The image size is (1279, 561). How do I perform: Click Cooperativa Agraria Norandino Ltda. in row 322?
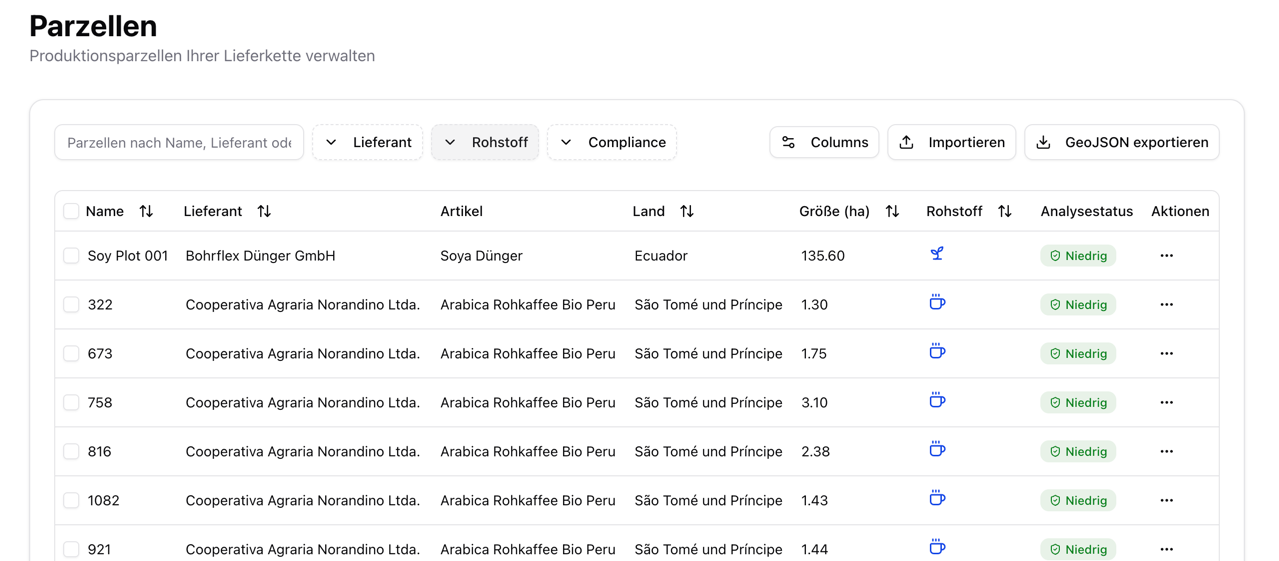point(303,305)
